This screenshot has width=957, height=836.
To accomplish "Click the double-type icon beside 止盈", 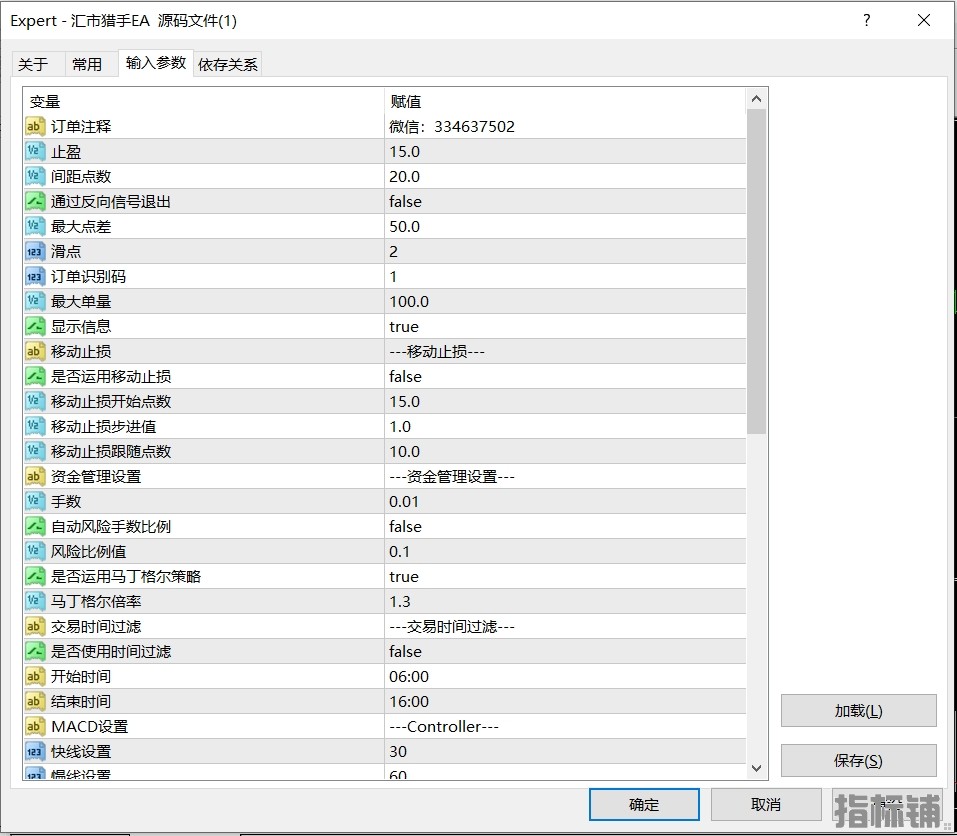I will (x=35, y=151).
